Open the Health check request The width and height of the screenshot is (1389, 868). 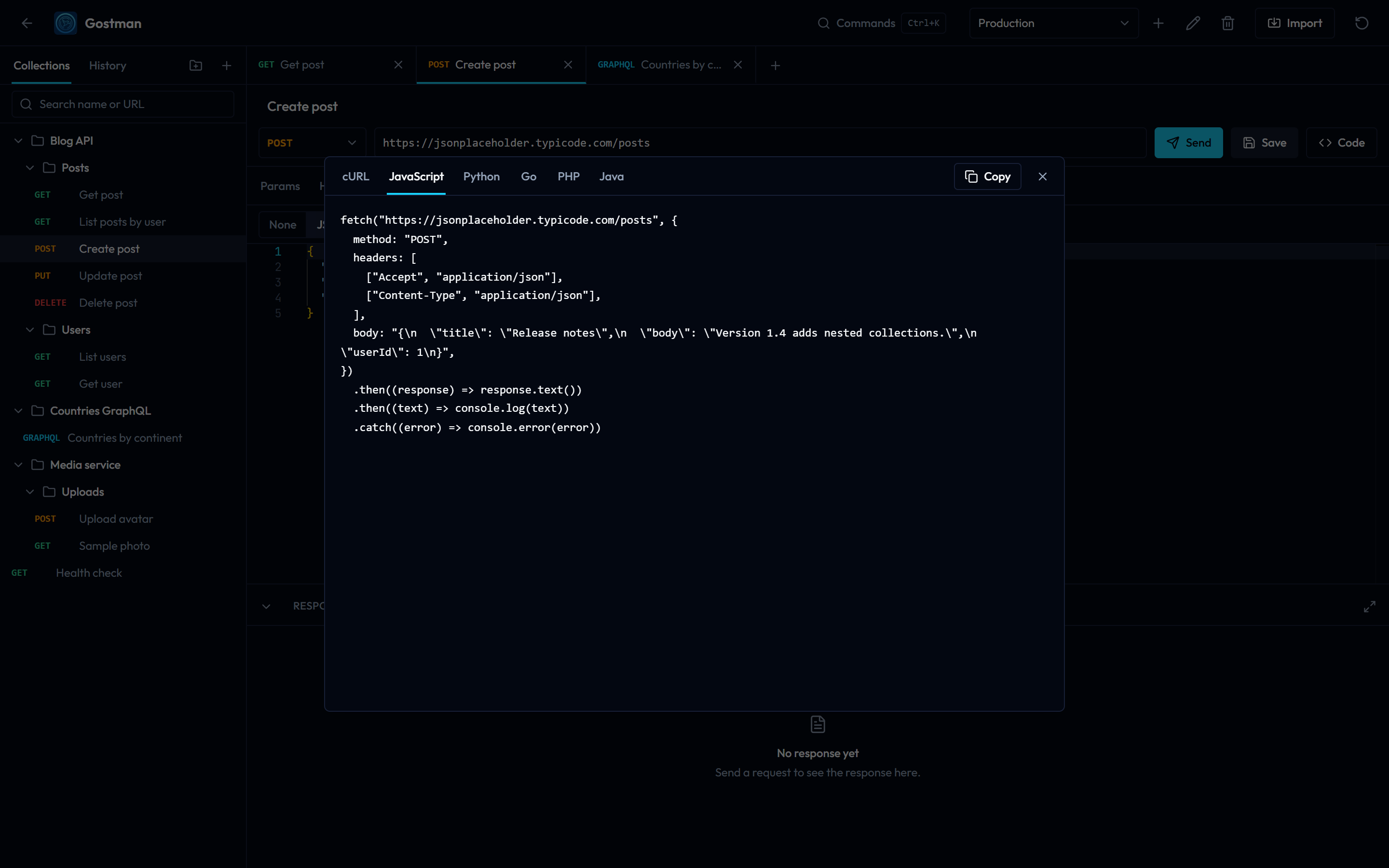123,572
